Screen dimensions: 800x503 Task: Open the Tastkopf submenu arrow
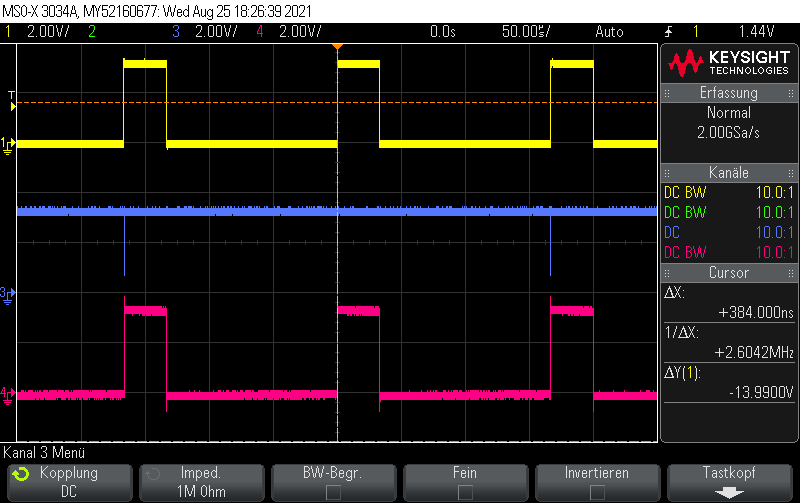point(729,493)
